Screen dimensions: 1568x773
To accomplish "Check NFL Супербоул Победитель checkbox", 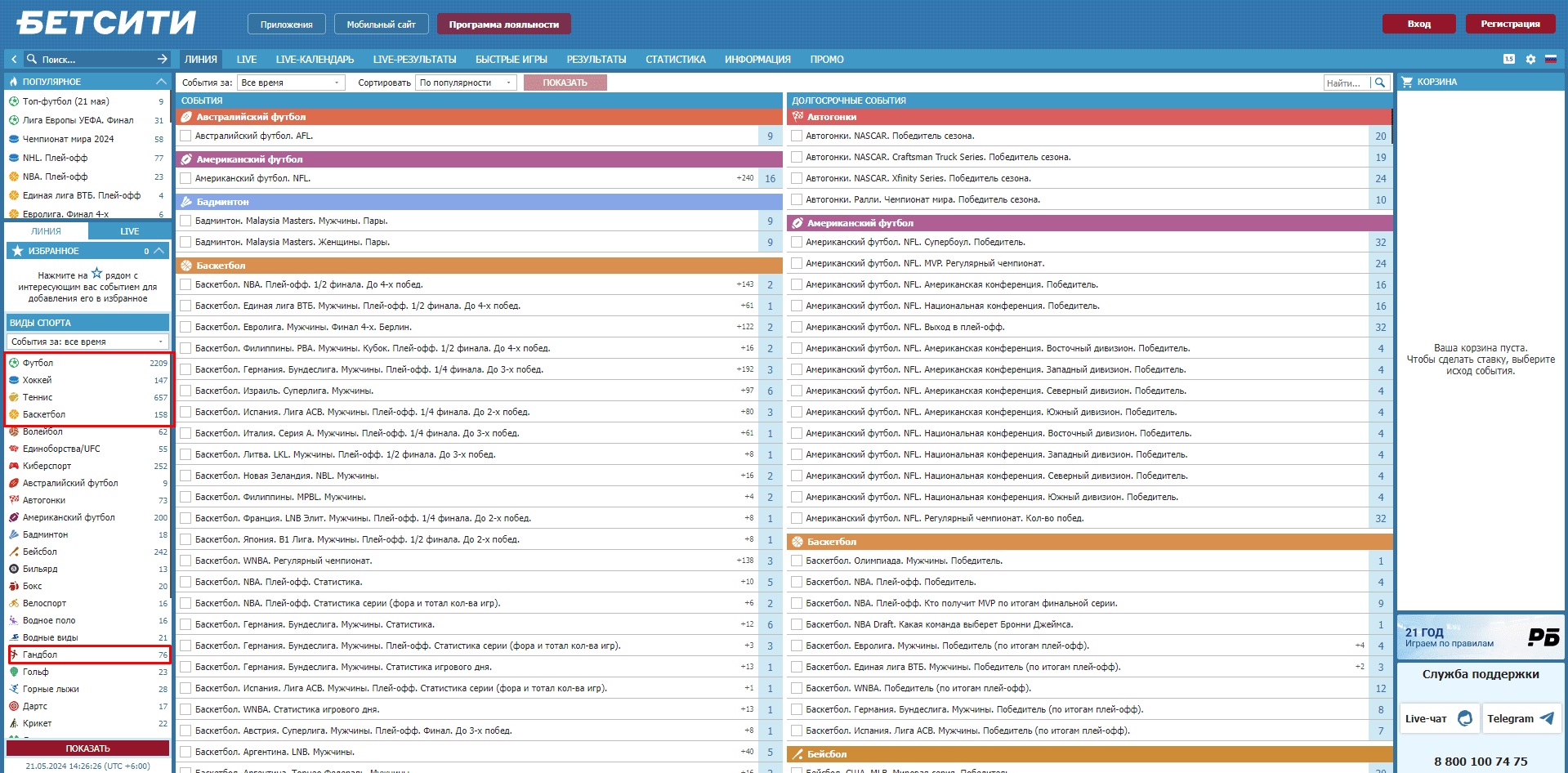I will click(797, 242).
